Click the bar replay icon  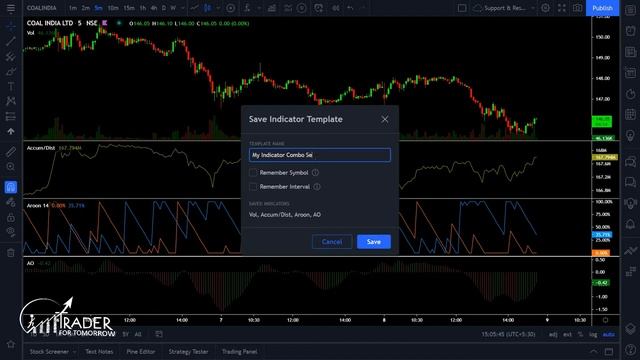click(x=336, y=8)
